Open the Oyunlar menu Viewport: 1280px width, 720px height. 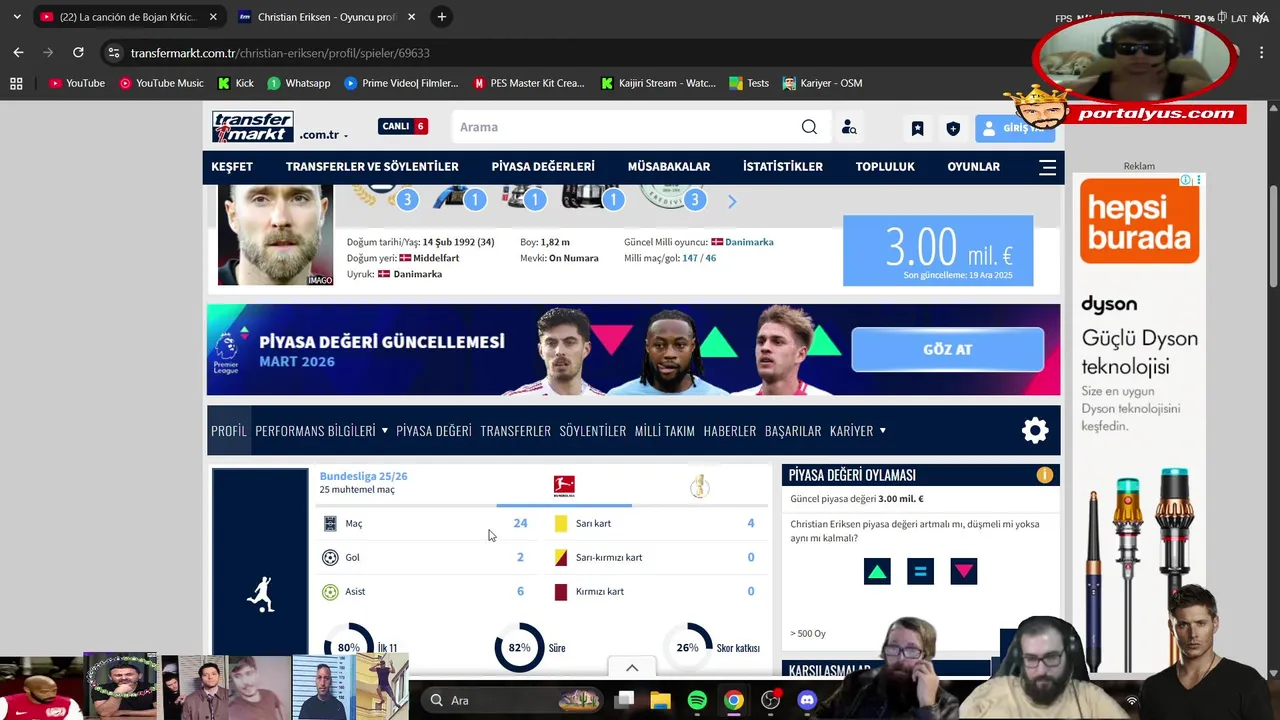click(x=974, y=167)
